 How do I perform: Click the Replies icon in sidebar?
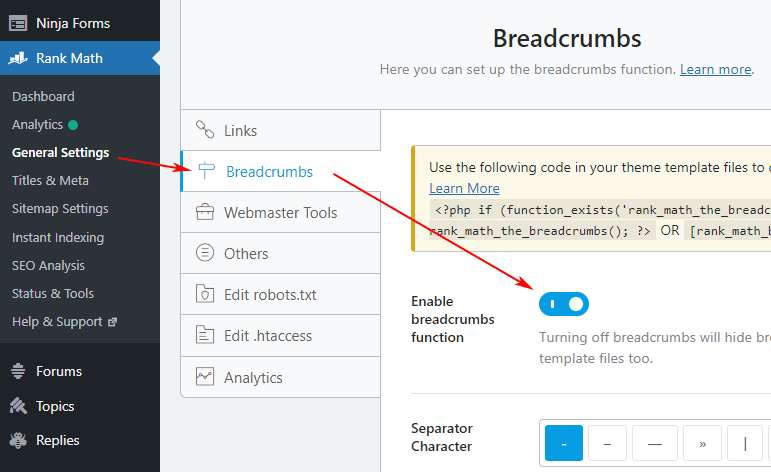pos(18,440)
